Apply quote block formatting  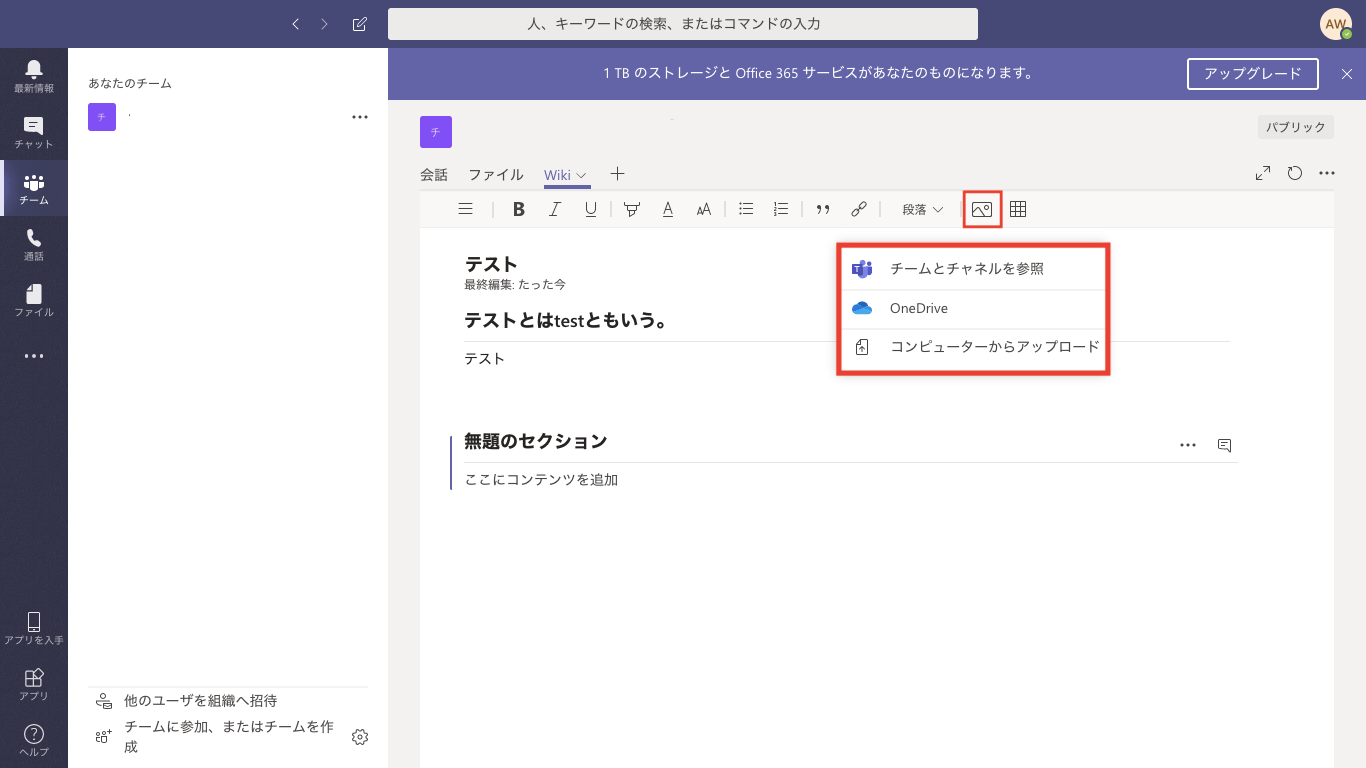coord(823,209)
